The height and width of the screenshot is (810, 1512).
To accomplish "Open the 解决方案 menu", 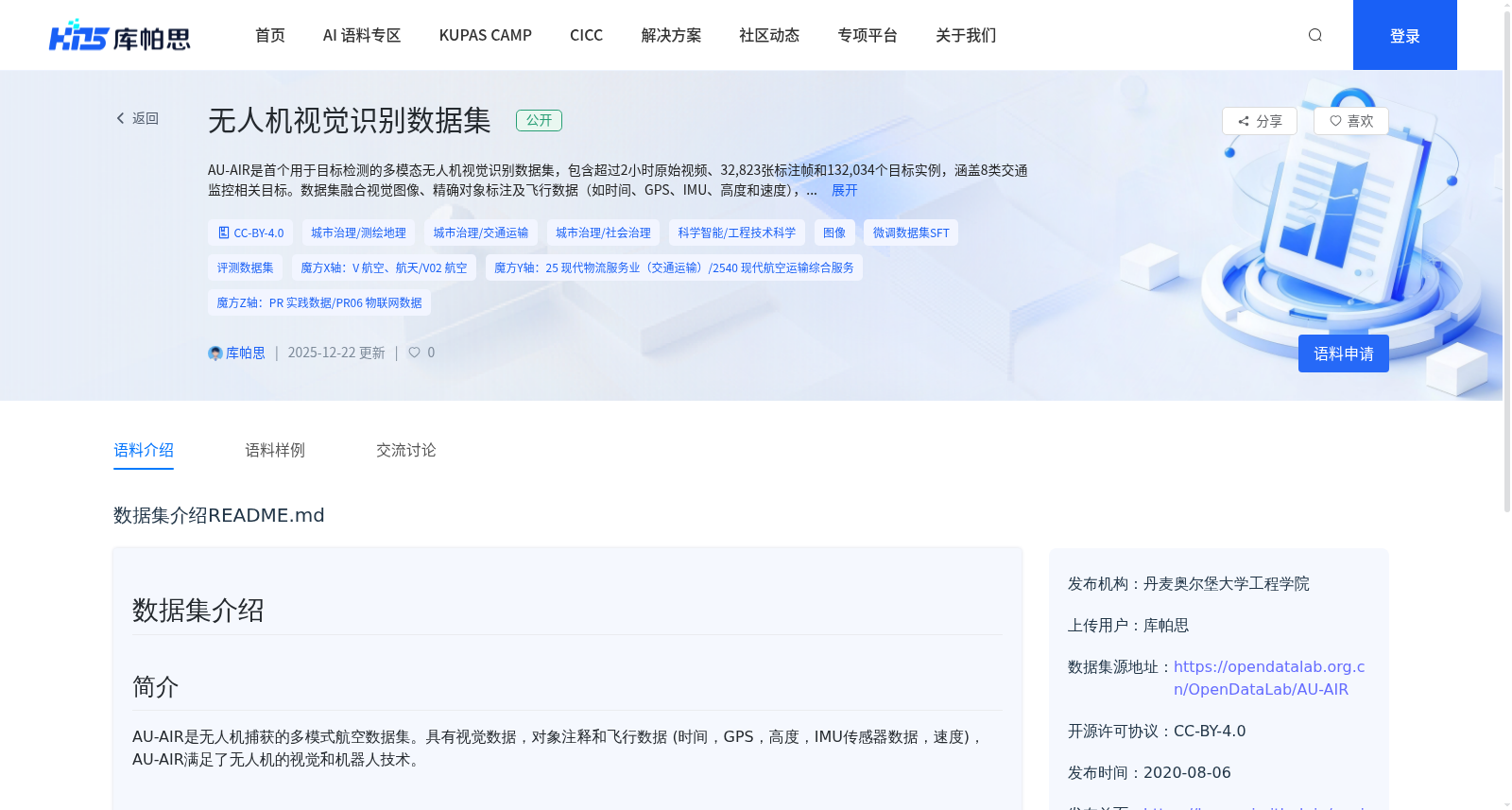I will (x=671, y=35).
